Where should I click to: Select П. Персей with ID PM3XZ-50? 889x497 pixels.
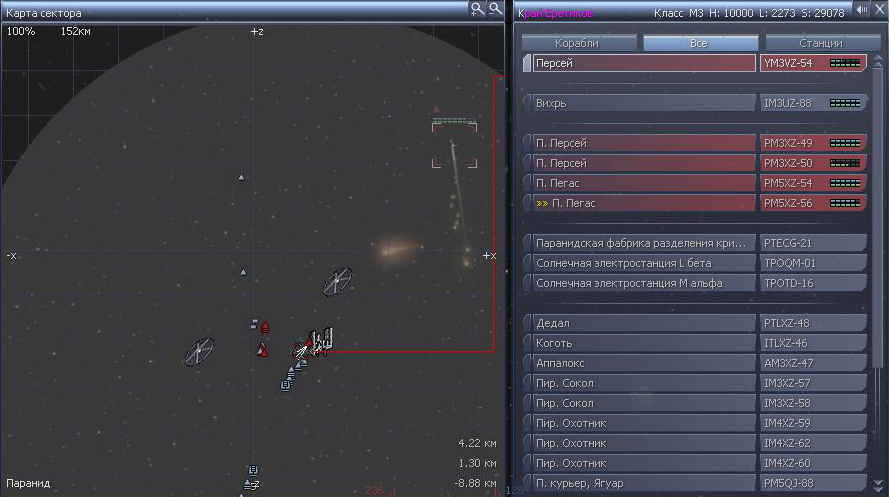click(x=644, y=163)
